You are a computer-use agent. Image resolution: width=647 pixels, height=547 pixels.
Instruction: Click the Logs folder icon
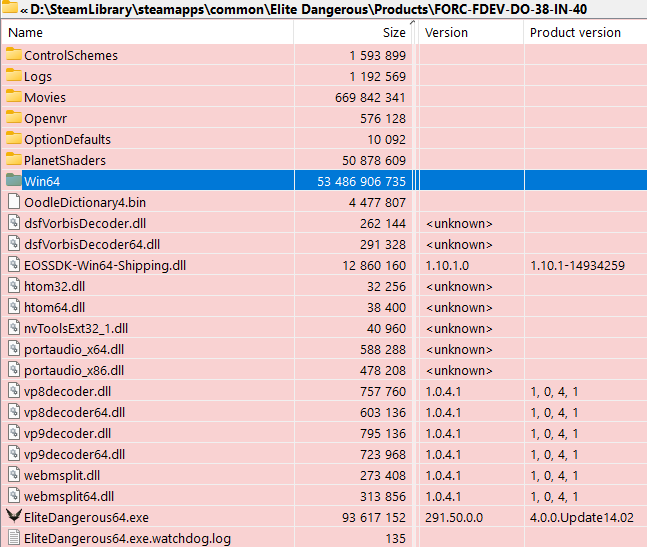pyautogui.click(x=14, y=75)
